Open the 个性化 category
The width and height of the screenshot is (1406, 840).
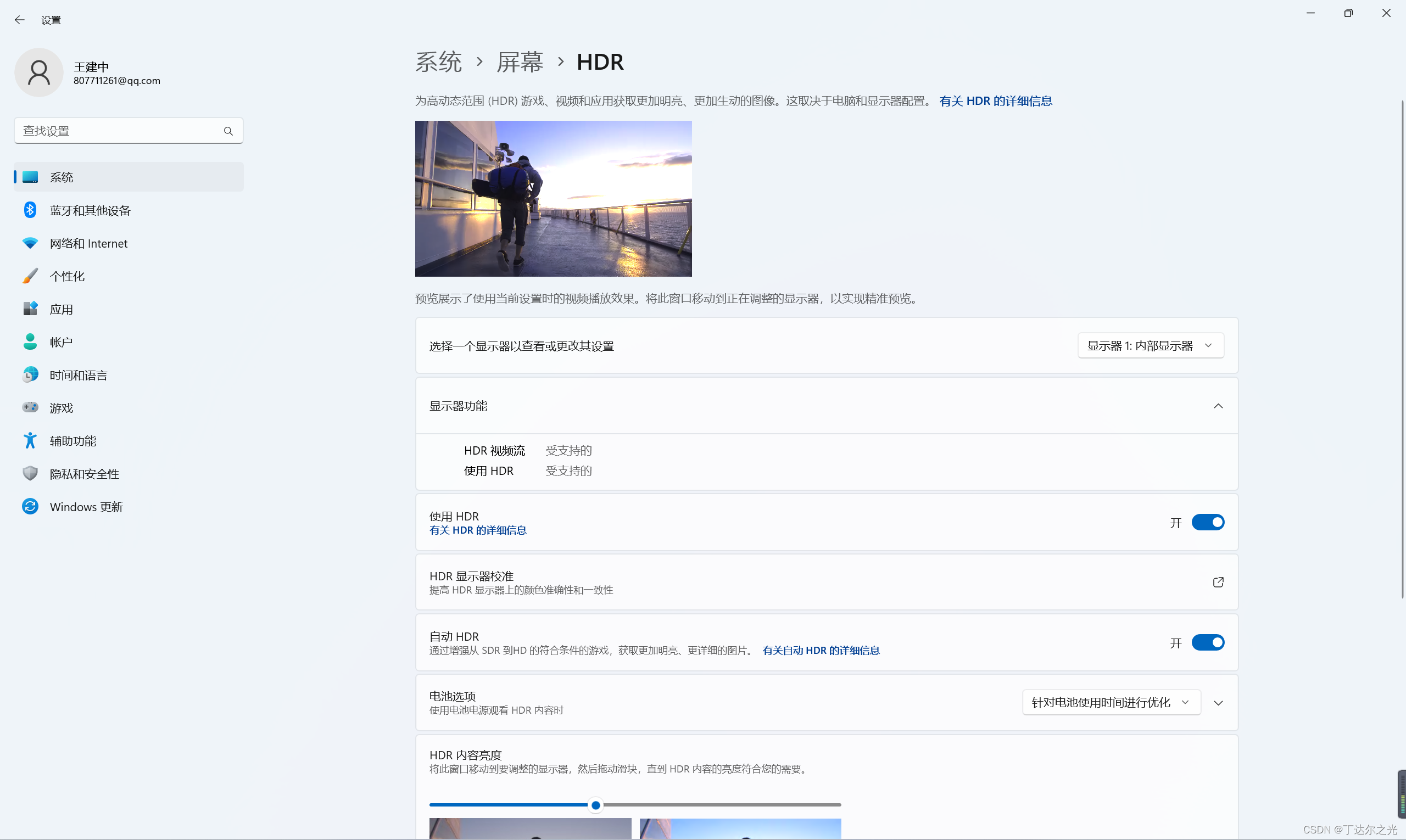coord(129,276)
